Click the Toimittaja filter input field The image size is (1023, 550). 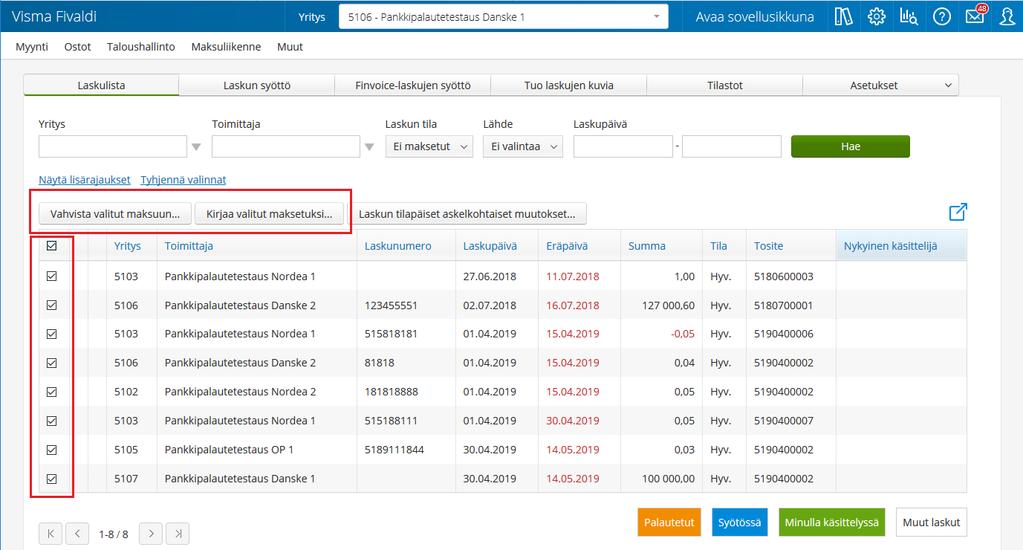tap(286, 147)
